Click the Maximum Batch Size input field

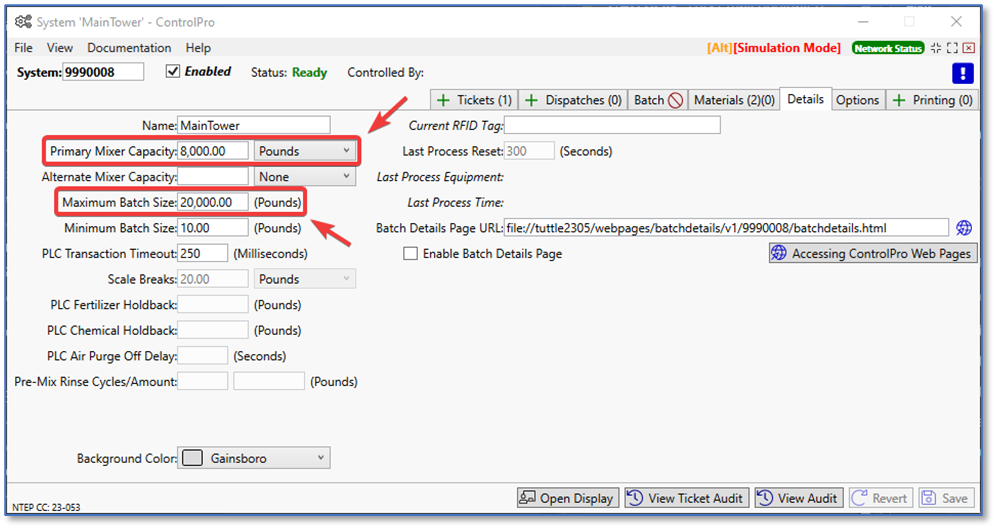point(213,202)
